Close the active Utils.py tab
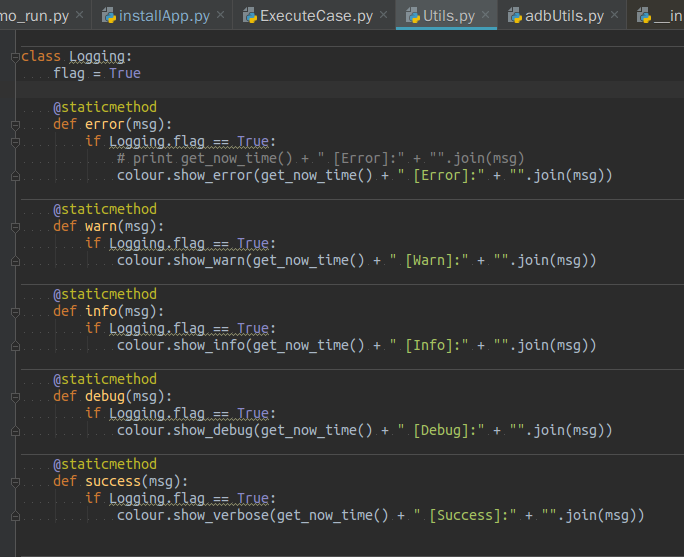The height and width of the screenshot is (557, 684). coord(485,16)
